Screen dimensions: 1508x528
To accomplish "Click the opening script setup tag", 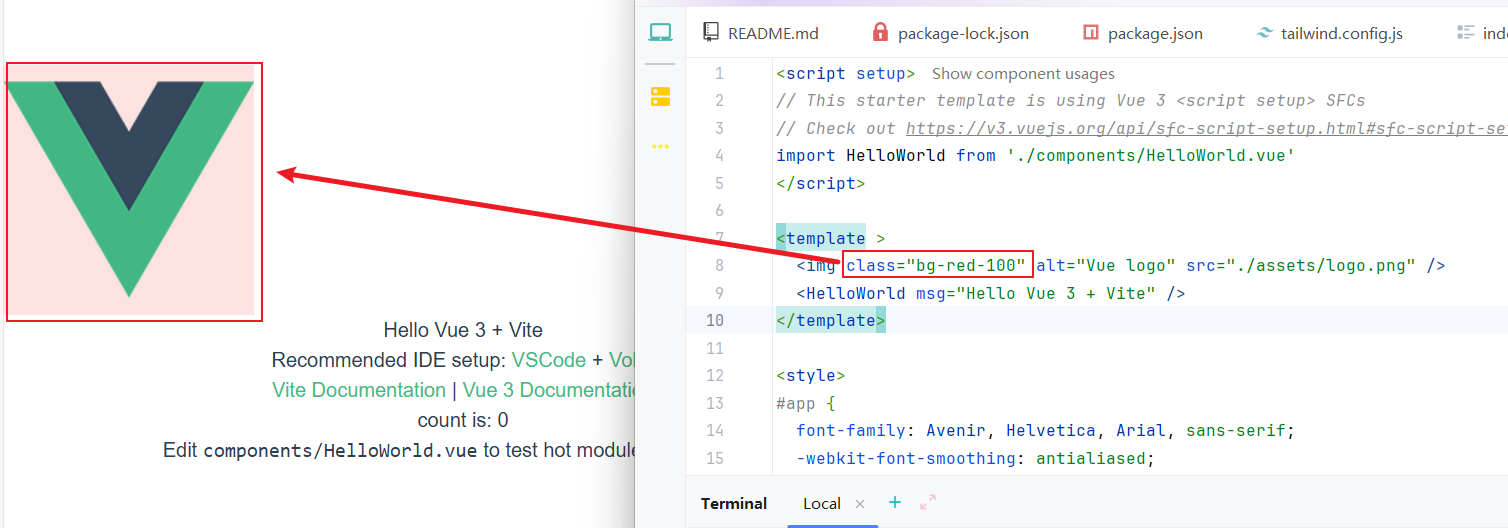I will [846, 74].
